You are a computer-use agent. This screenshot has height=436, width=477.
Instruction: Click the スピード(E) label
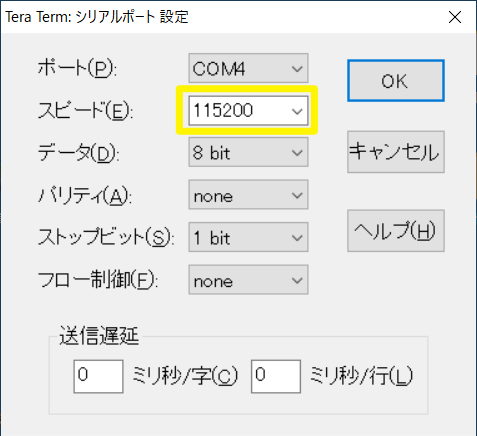85,111
